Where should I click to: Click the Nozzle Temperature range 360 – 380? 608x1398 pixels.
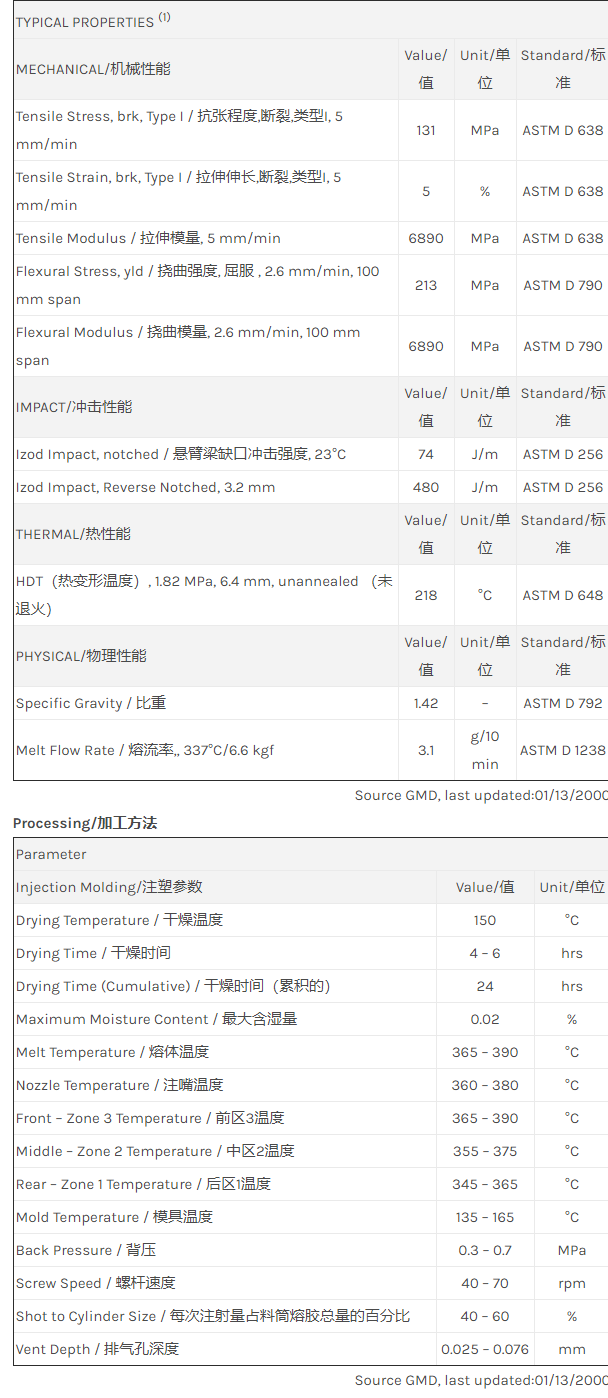pos(485,1085)
